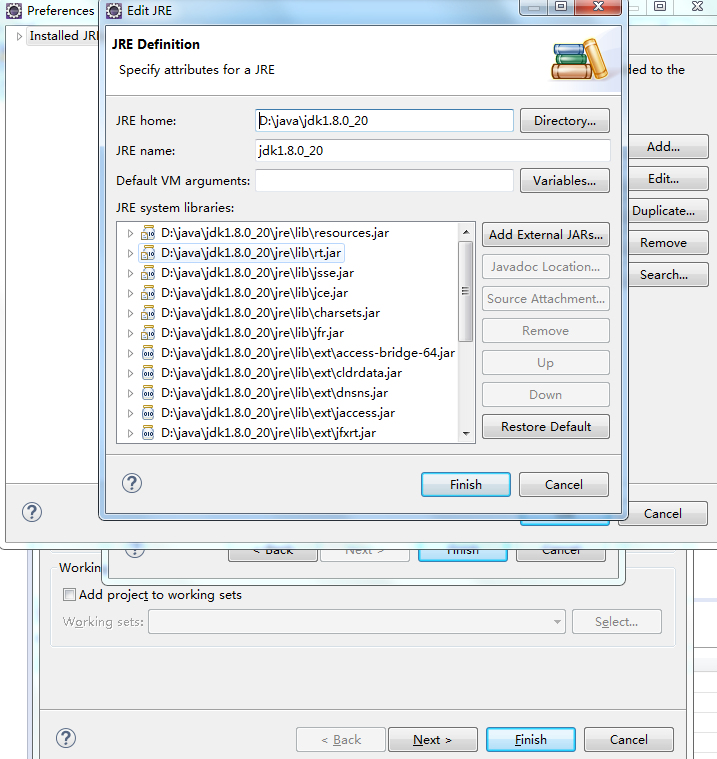Image resolution: width=717 pixels, height=759 pixels.
Task: Click the libraries list vertical scrollbar thumb
Action: [466, 291]
